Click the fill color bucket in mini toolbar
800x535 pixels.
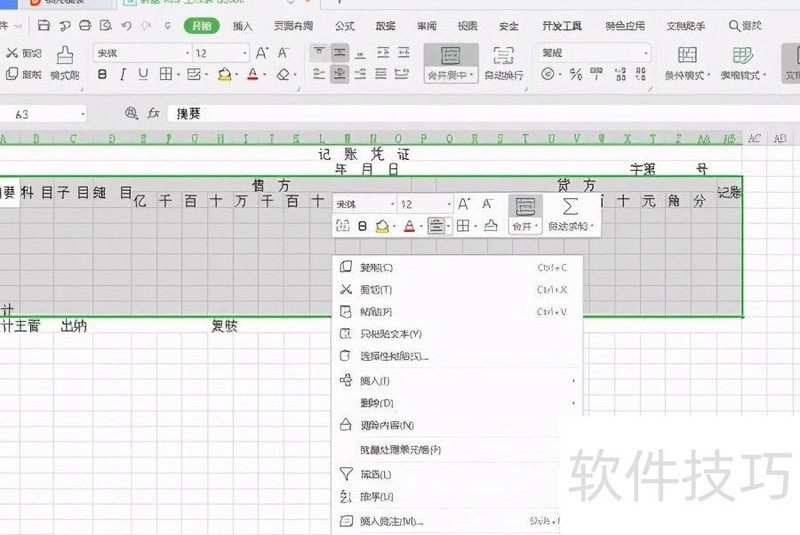point(382,227)
